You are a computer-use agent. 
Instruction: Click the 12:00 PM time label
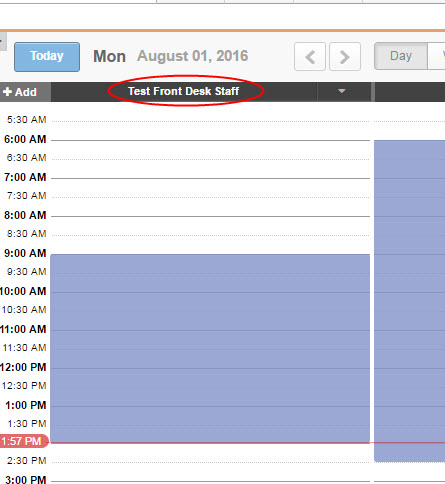tap(23, 367)
